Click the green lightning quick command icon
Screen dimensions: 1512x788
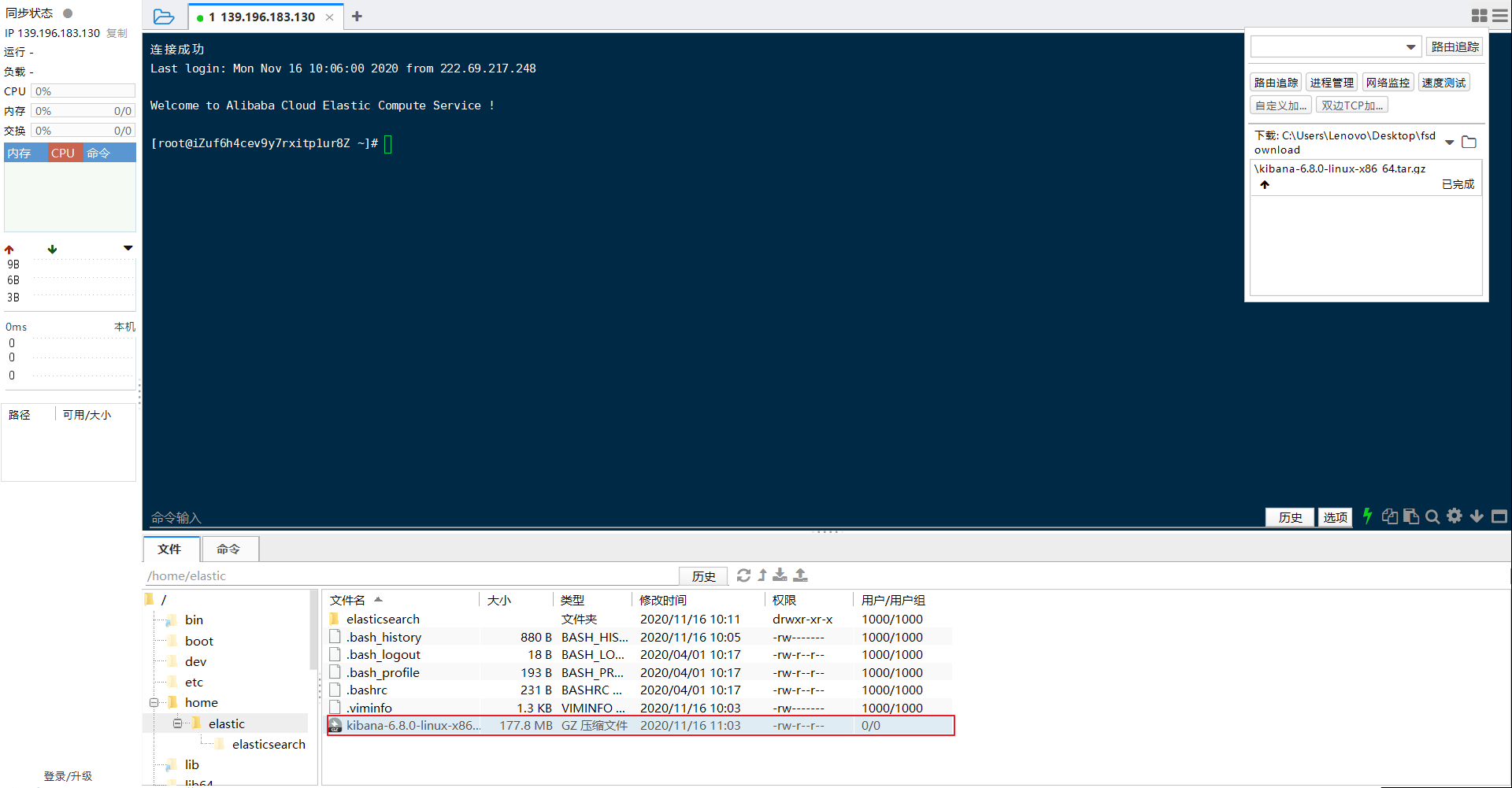(1367, 516)
